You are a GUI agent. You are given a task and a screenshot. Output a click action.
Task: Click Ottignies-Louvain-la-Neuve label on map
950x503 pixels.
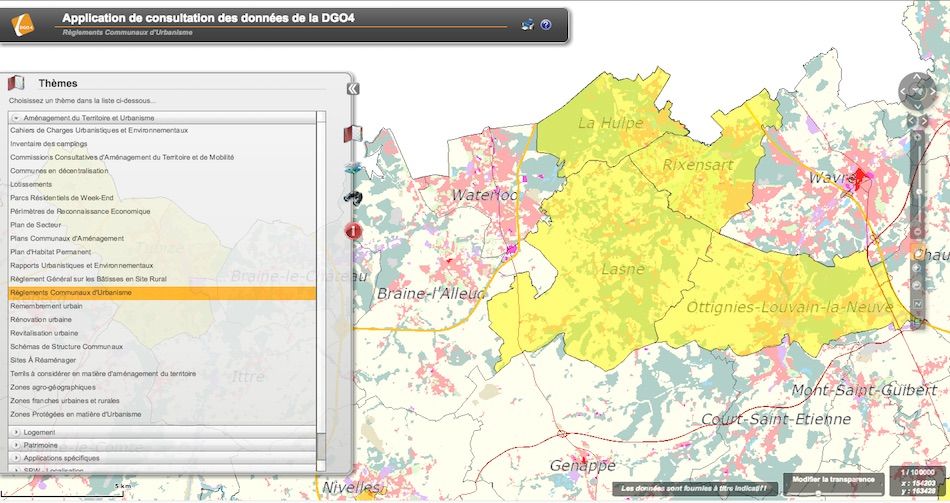(x=789, y=307)
